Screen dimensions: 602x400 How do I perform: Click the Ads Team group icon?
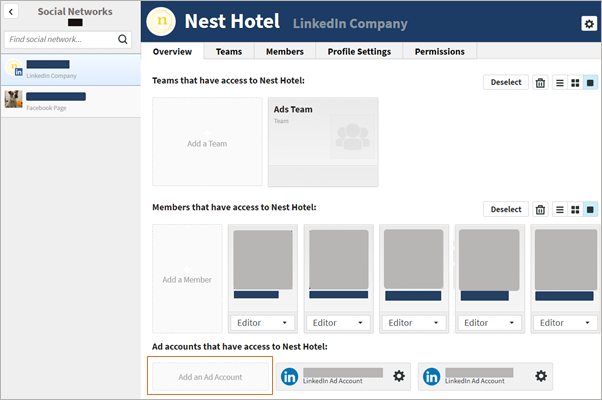point(352,137)
